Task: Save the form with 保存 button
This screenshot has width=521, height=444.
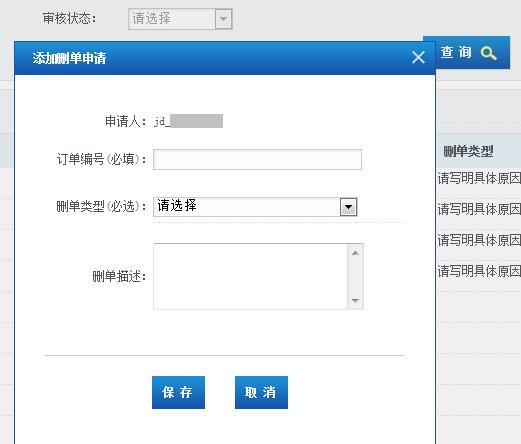Action: (178, 392)
